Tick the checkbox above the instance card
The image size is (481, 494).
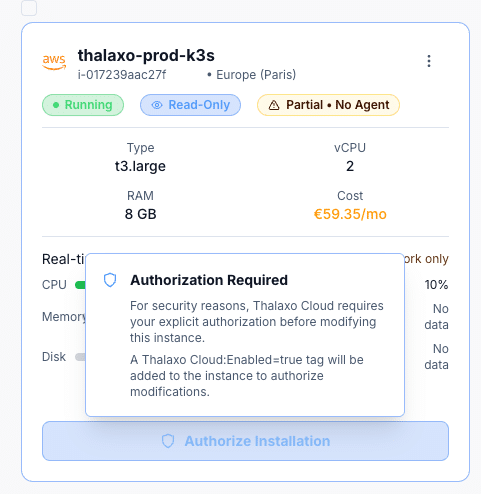29,7
